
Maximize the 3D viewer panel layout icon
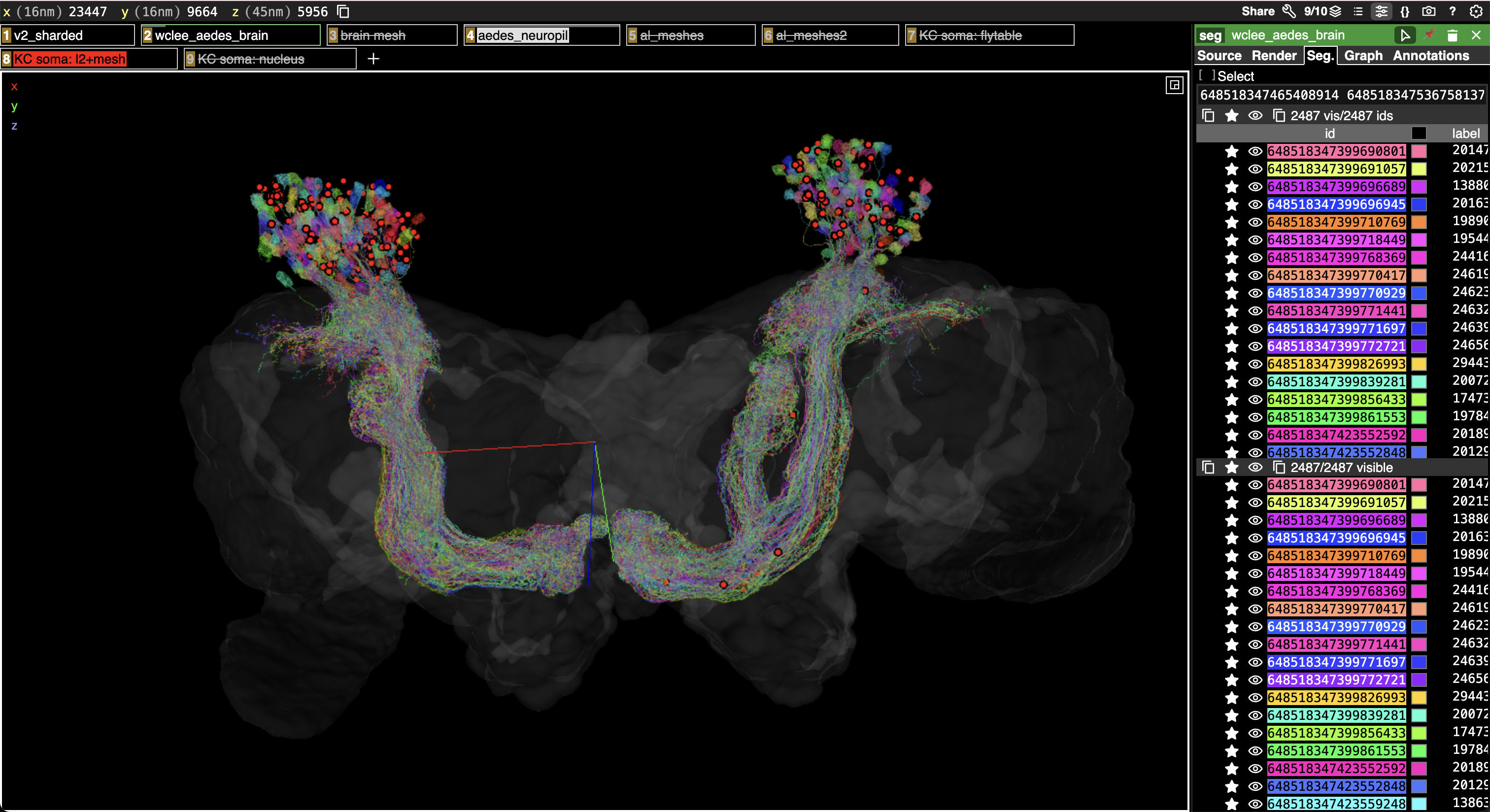coord(1174,86)
